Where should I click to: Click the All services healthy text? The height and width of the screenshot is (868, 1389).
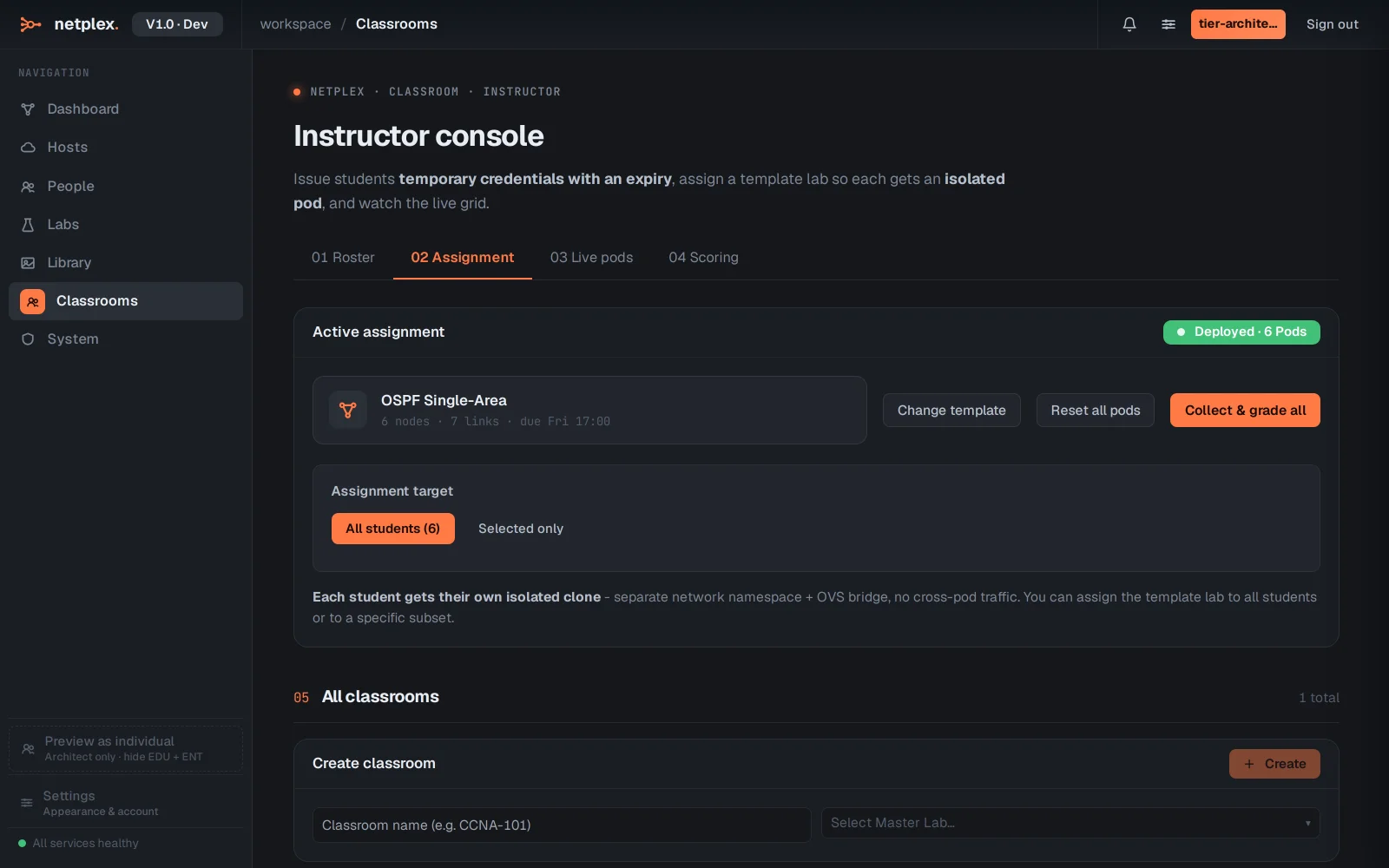[x=85, y=843]
